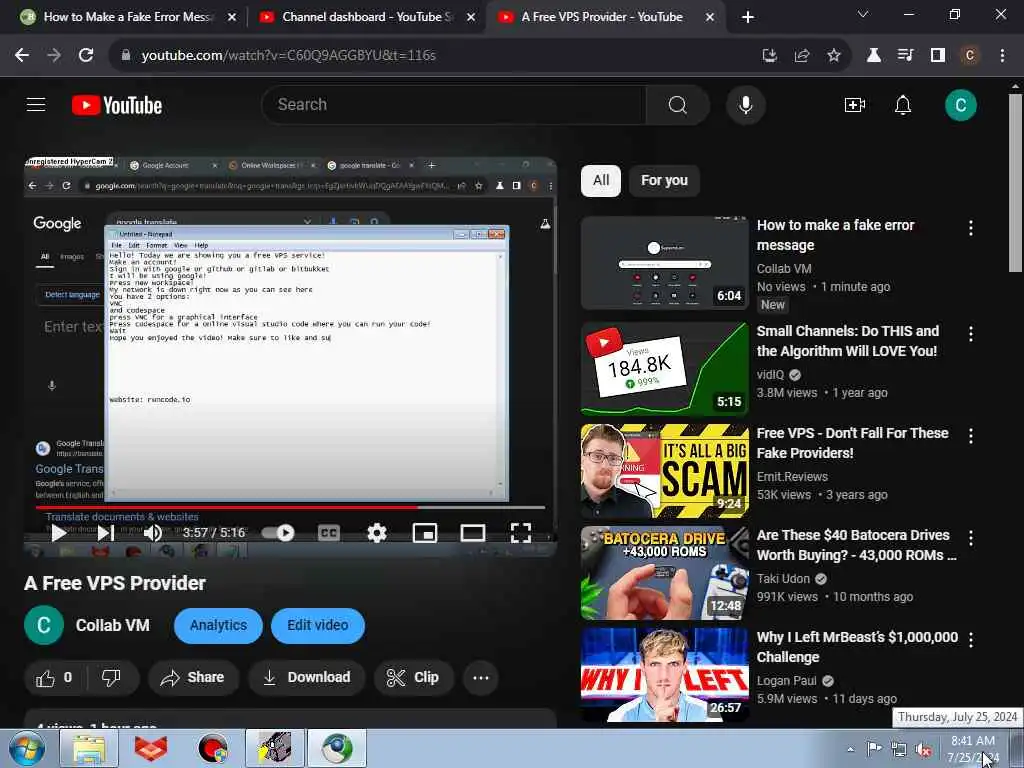Bookmark this page with the star
Image resolution: width=1024 pixels, height=768 pixels.
pyautogui.click(x=834, y=56)
